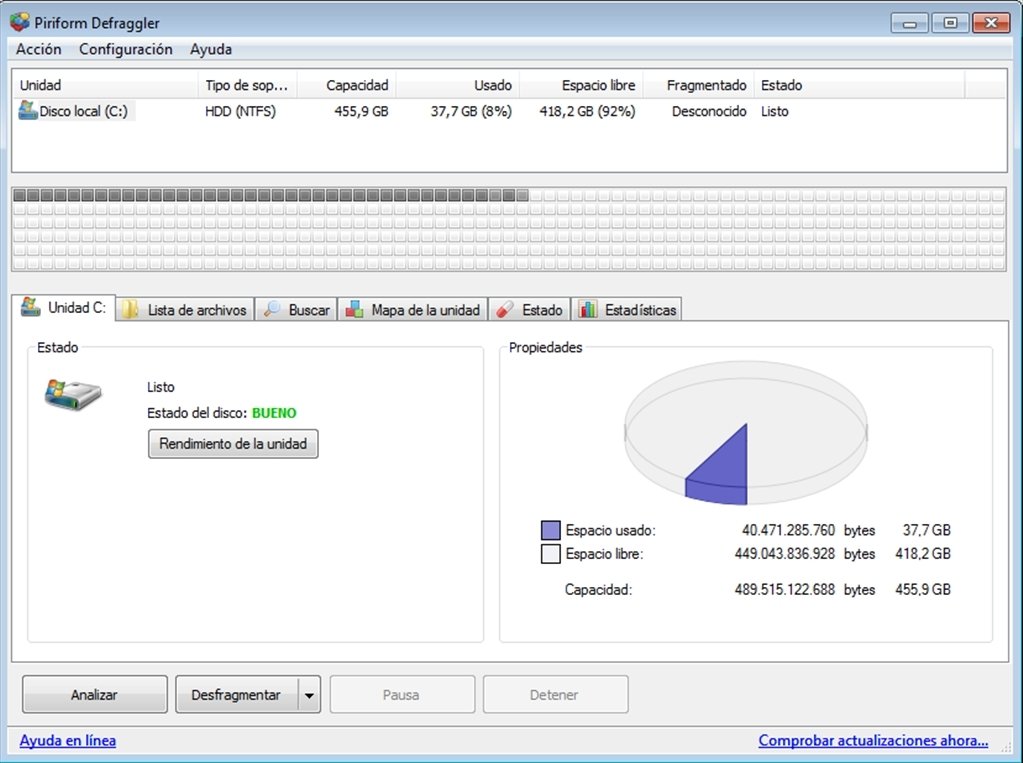Open the Configuración menu
1023x763 pixels.
click(x=126, y=50)
